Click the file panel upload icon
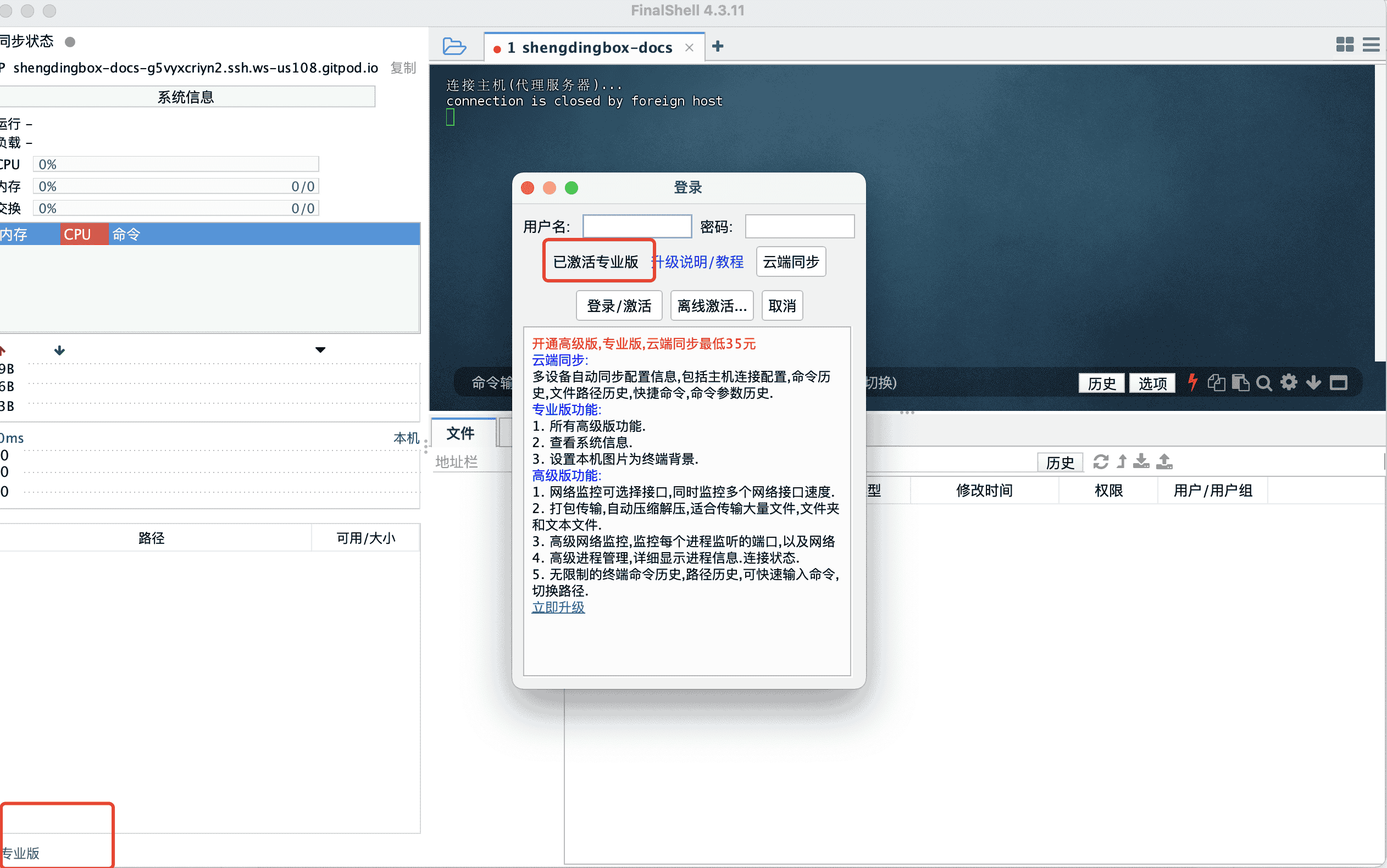1387x868 pixels. [1164, 461]
